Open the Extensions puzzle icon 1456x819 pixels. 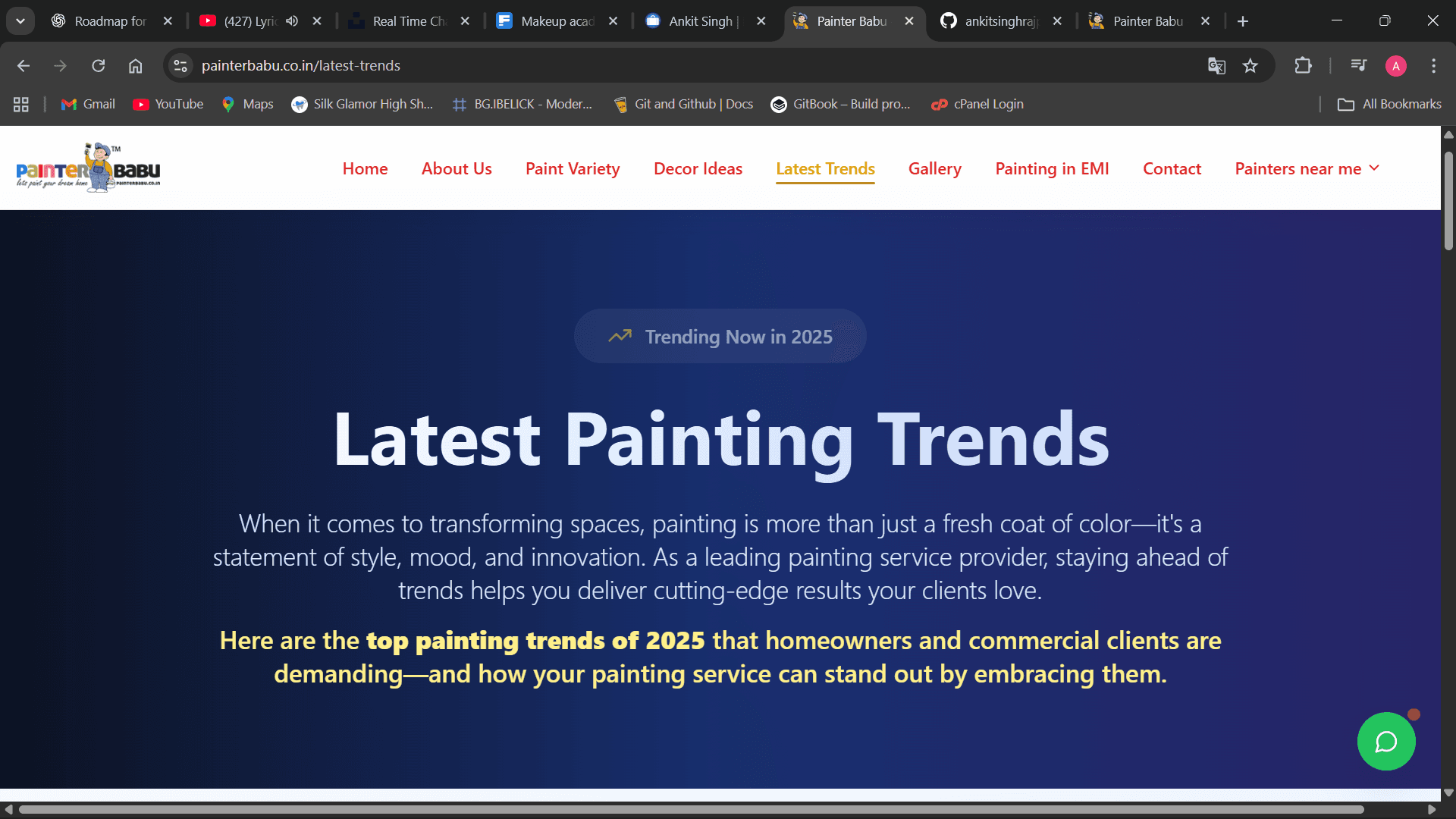1303,66
